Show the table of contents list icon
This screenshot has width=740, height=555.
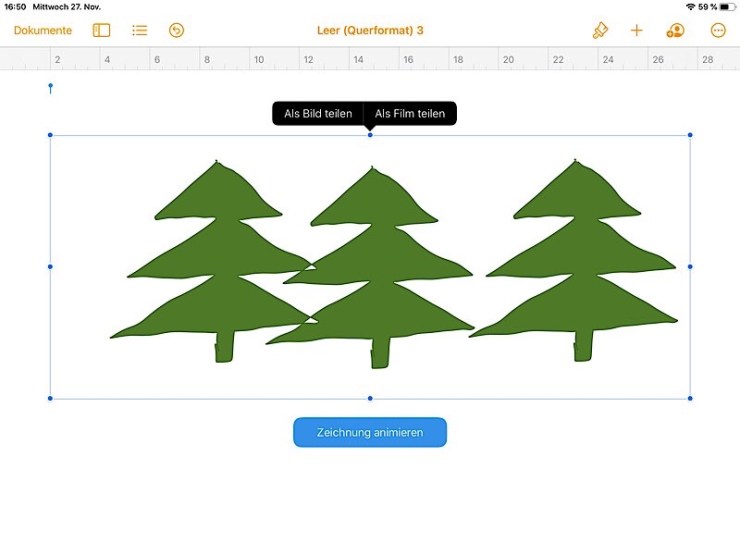coord(140,30)
